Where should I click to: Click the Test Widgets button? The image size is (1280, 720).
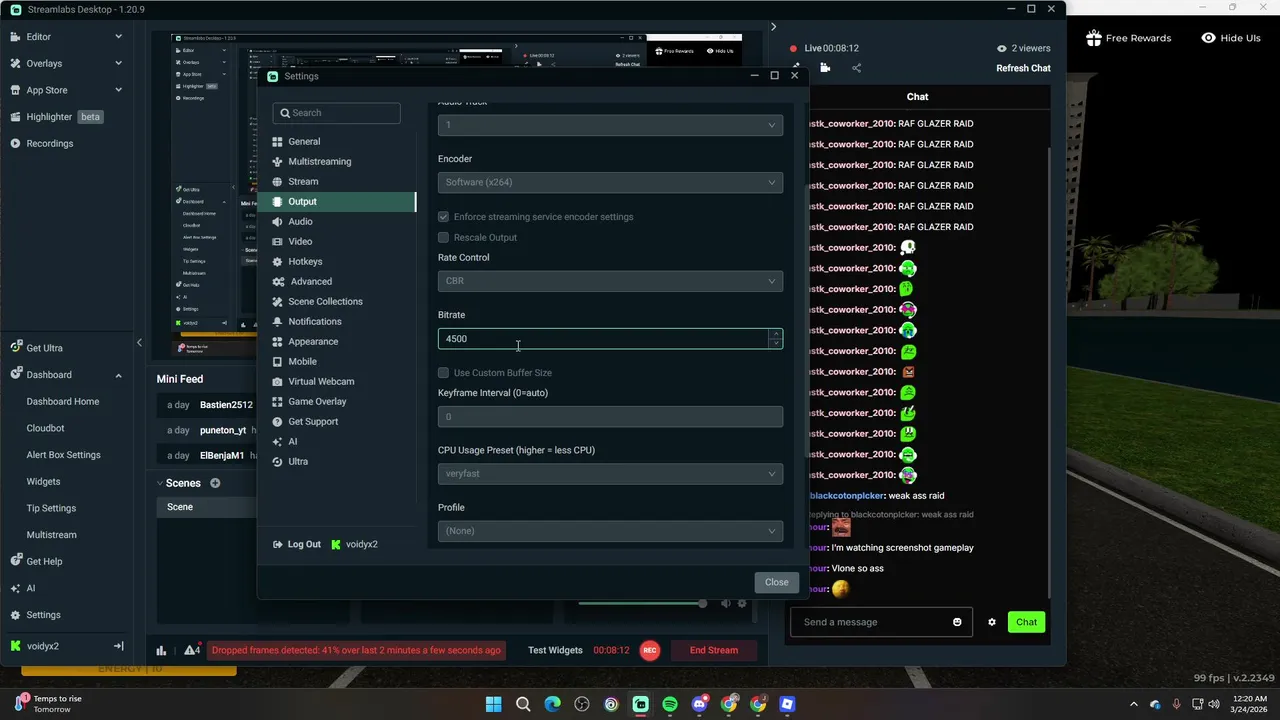click(x=555, y=650)
